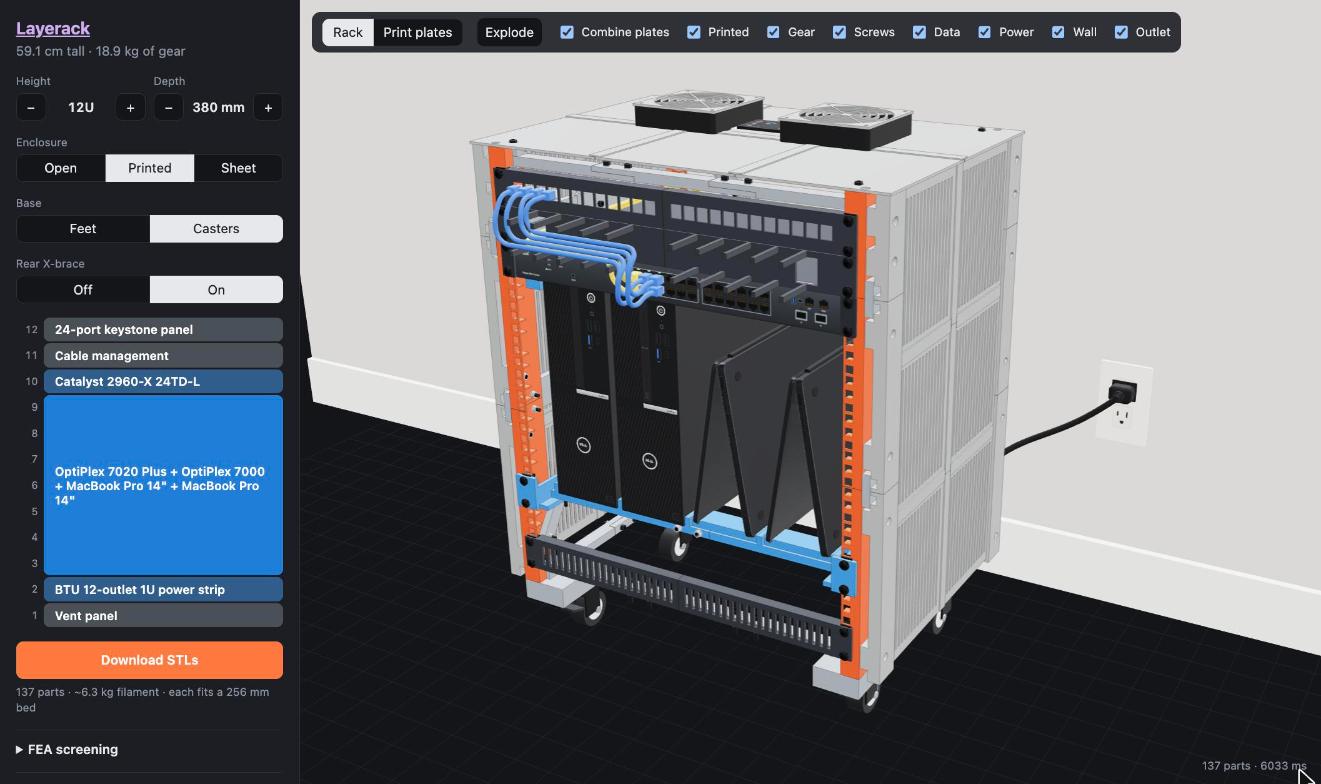Select Vent panel slot
Image resolution: width=1321 pixels, height=784 pixels.
point(163,616)
